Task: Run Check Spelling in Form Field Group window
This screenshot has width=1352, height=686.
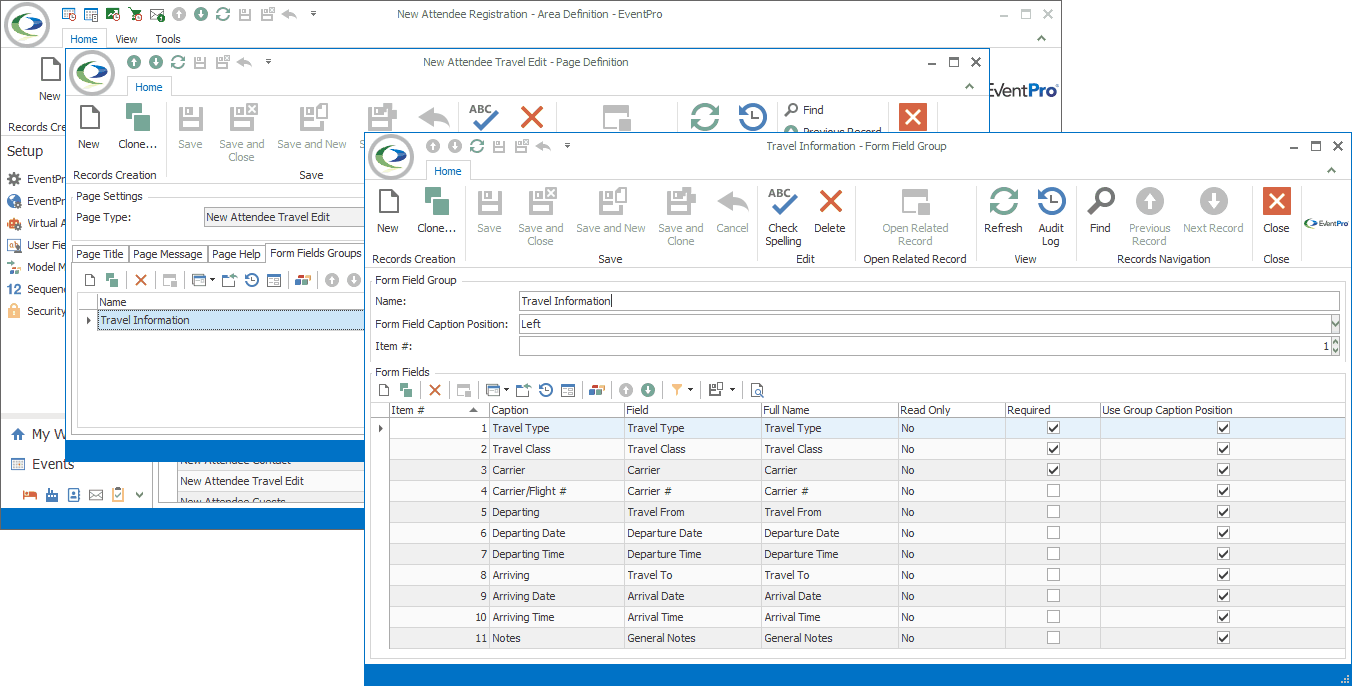Action: point(783,216)
